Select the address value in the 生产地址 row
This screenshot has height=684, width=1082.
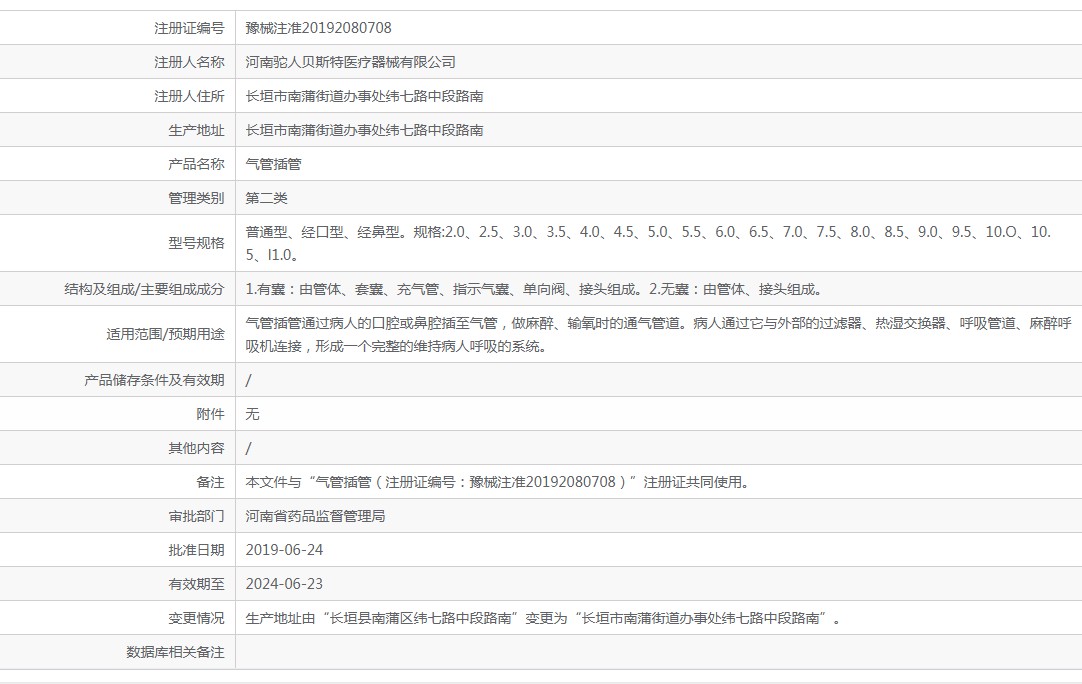[x=364, y=130]
